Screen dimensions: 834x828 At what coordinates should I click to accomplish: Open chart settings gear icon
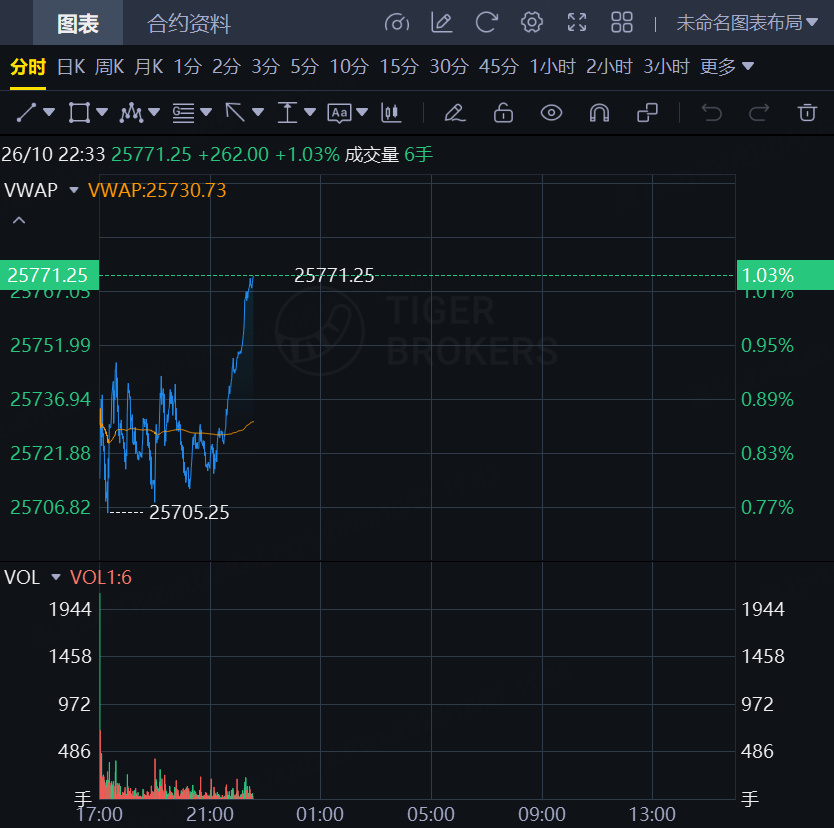point(531,23)
